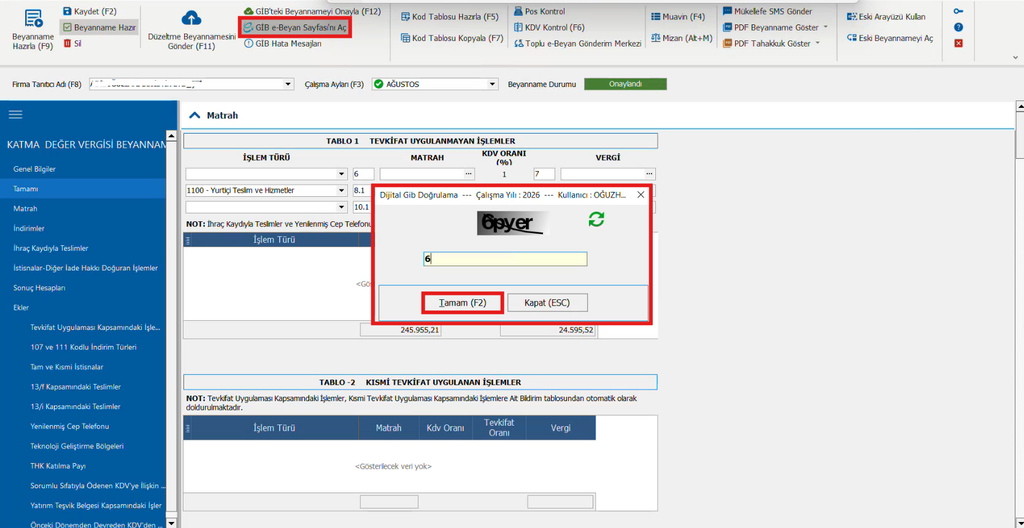Click the first-row Matrah ellipsis button
This screenshot has height=528, width=1024.
(x=468, y=174)
